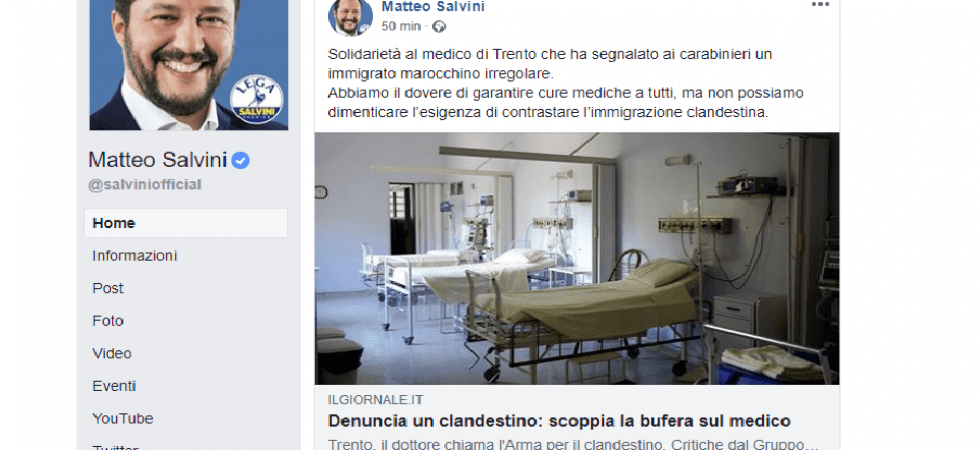The height and width of the screenshot is (450, 980).
Task: Open the YouTube sidebar item
Action: [122, 418]
